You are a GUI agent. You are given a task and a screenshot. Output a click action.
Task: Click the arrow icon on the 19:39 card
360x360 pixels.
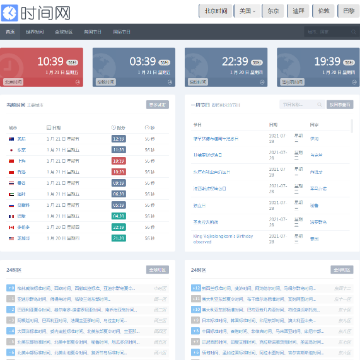pos(354,82)
